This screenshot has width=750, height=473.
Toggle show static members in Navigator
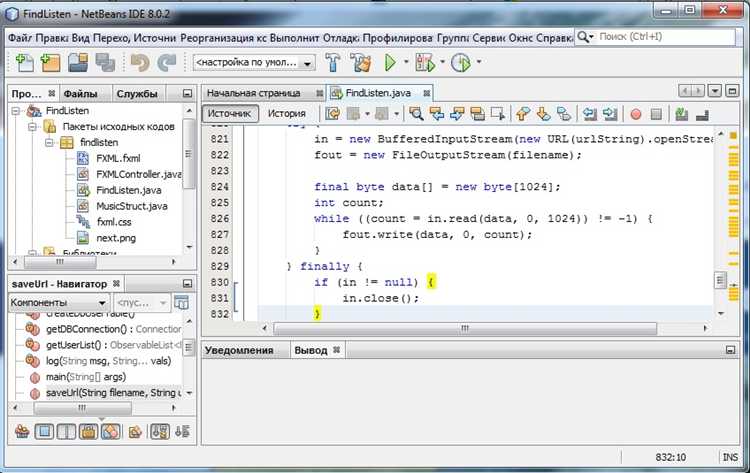[66, 432]
